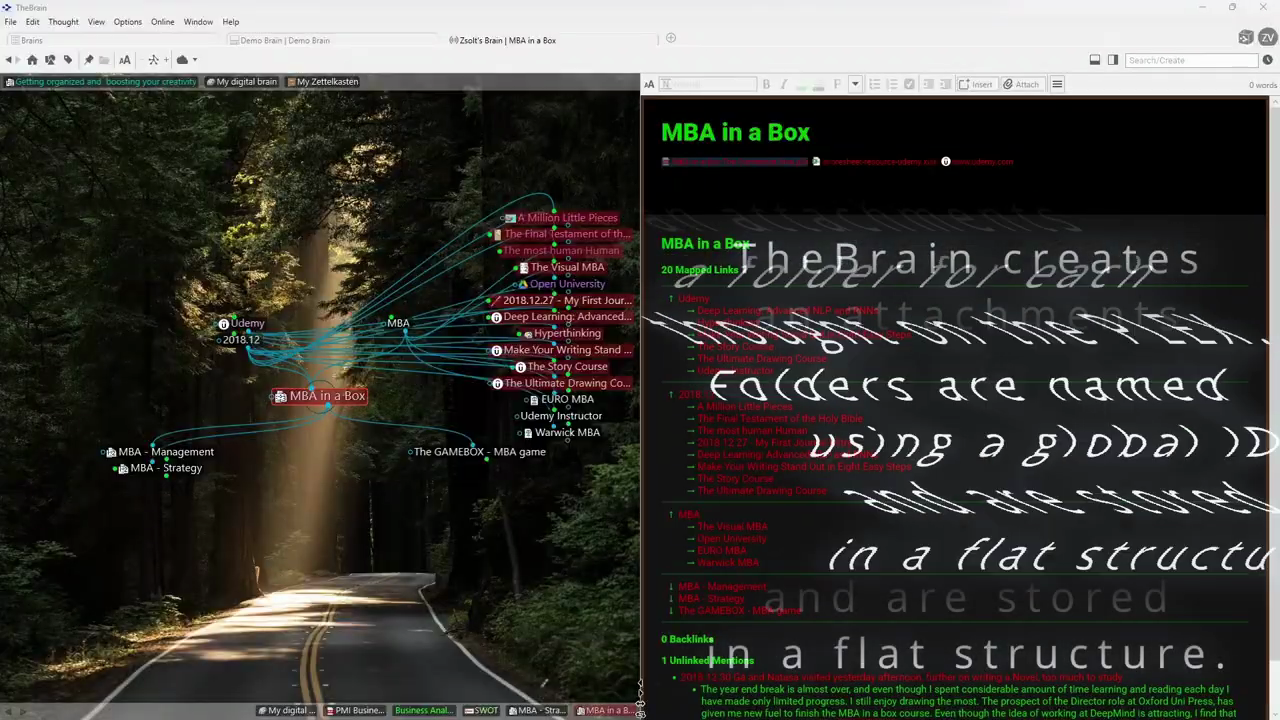The image size is (1280, 720).
Task: Toggle bold formatting in notes toolbar
Action: pyautogui.click(x=766, y=84)
